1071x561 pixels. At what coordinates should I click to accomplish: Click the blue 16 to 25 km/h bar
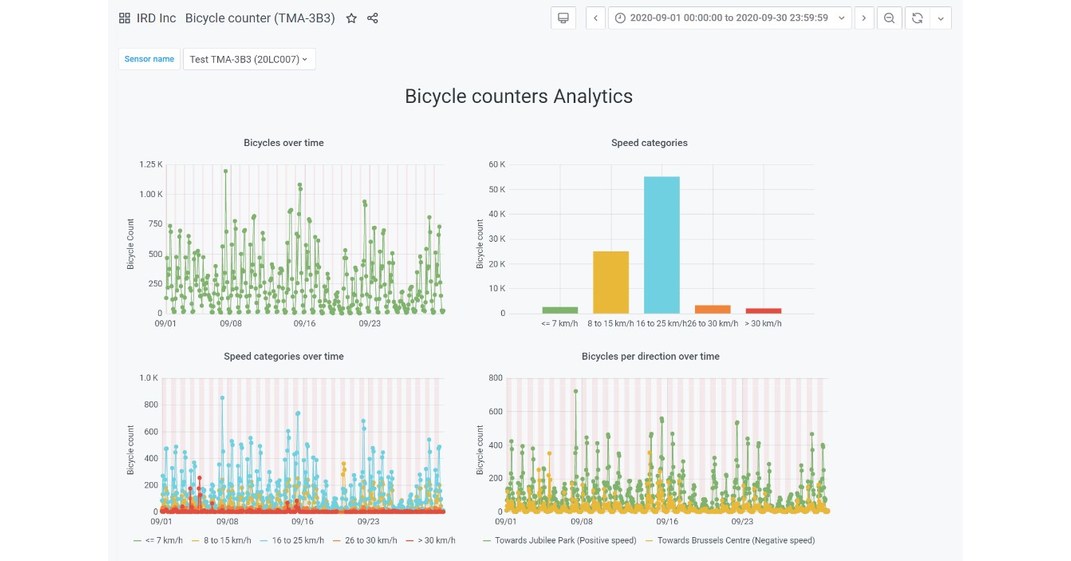coord(662,245)
